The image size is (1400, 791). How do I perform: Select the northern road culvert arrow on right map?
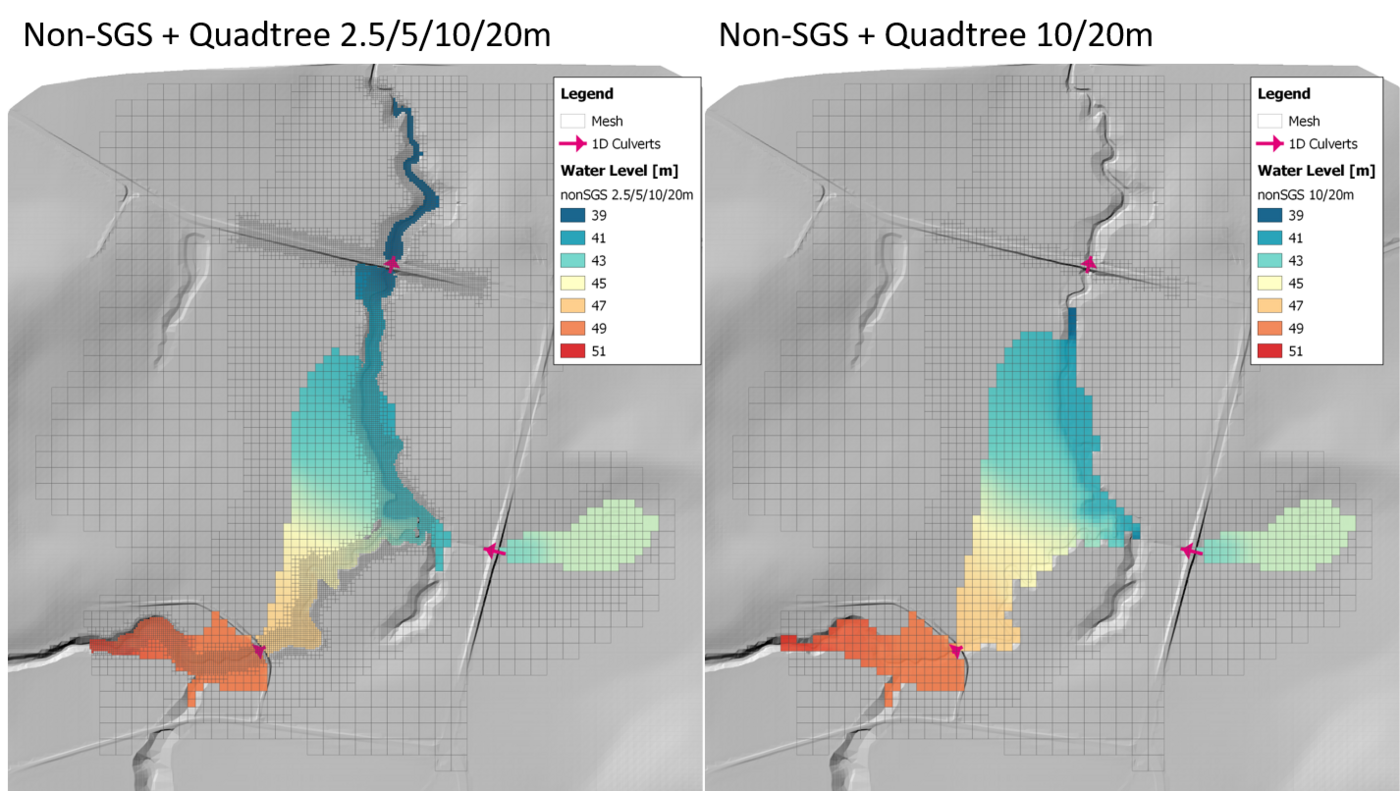(1088, 264)
